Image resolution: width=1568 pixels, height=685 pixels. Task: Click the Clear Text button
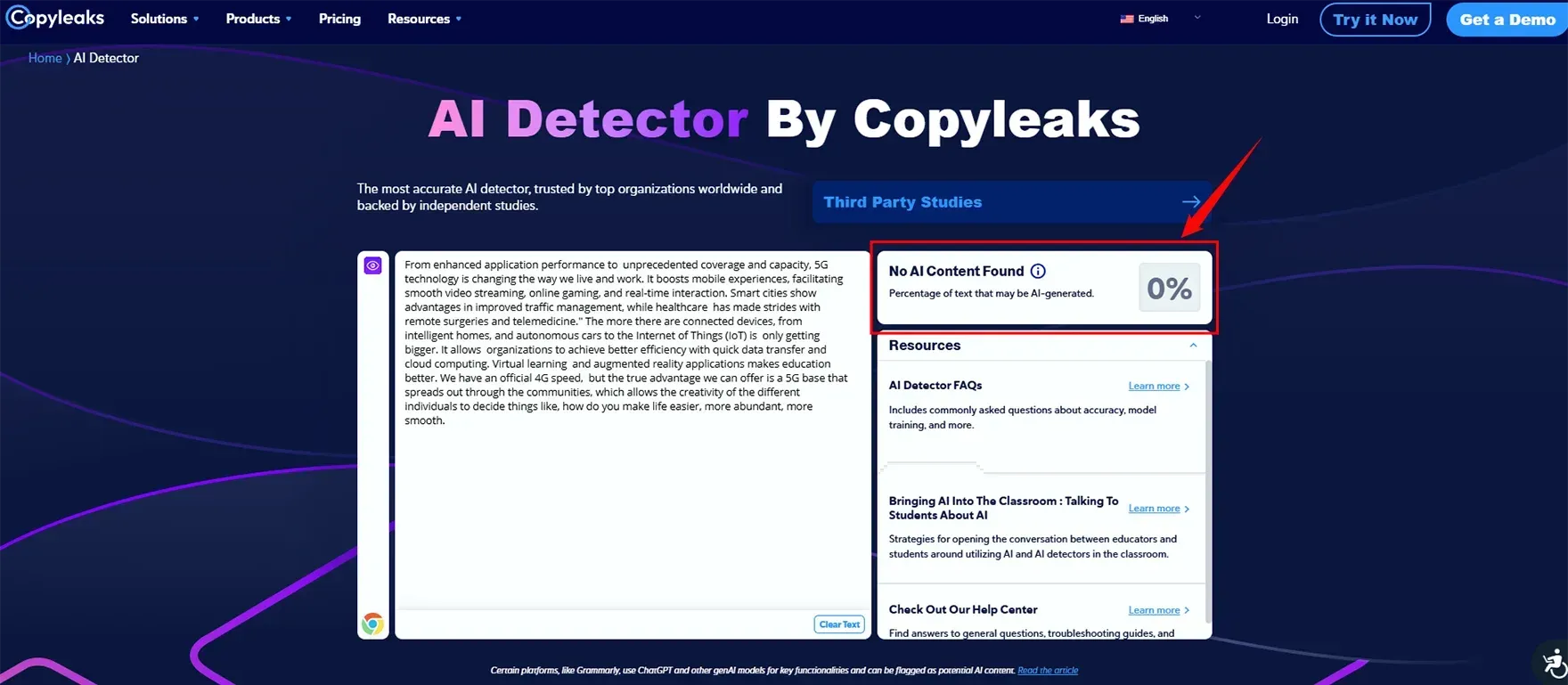(839, 624)
